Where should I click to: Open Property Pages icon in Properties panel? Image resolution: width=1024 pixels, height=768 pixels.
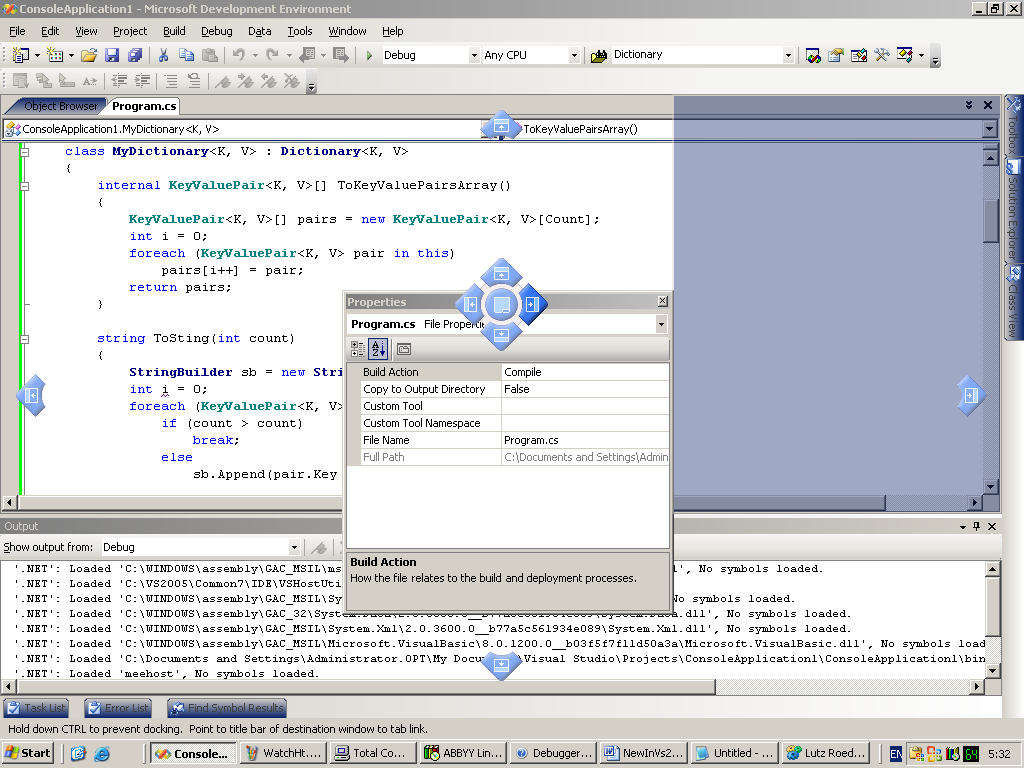(x=404, y=349)
